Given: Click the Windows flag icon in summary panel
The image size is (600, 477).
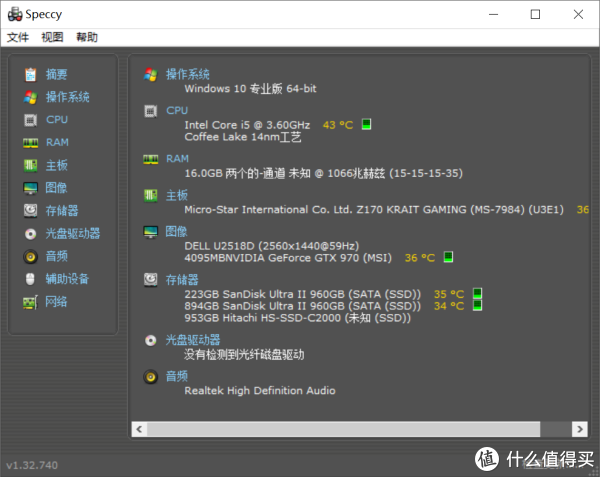Looking at the screenshot, I should click(x=150, y=75).
